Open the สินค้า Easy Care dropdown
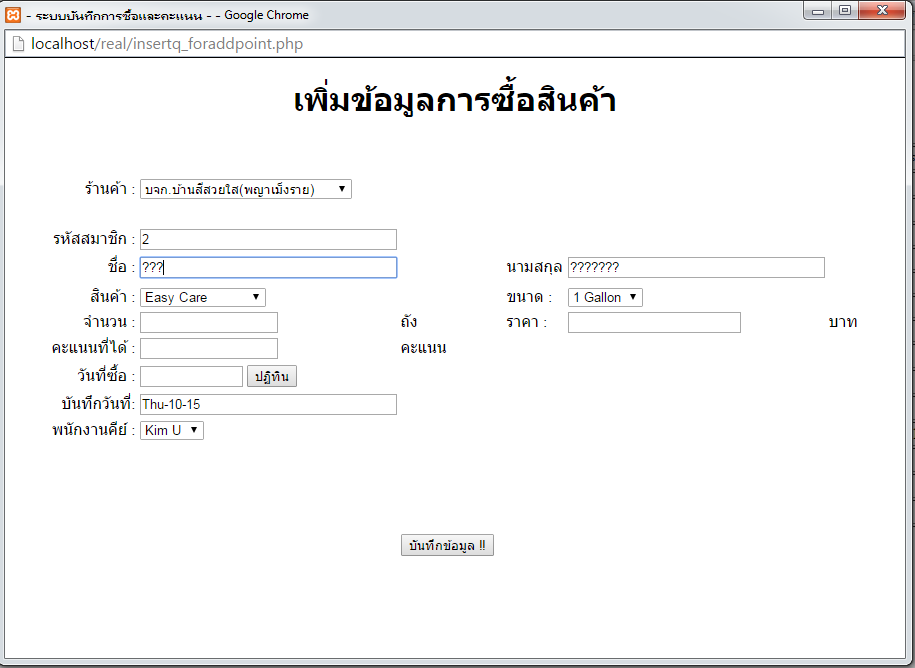The height and width of the screenshot is (668, 915). (202, 298)
